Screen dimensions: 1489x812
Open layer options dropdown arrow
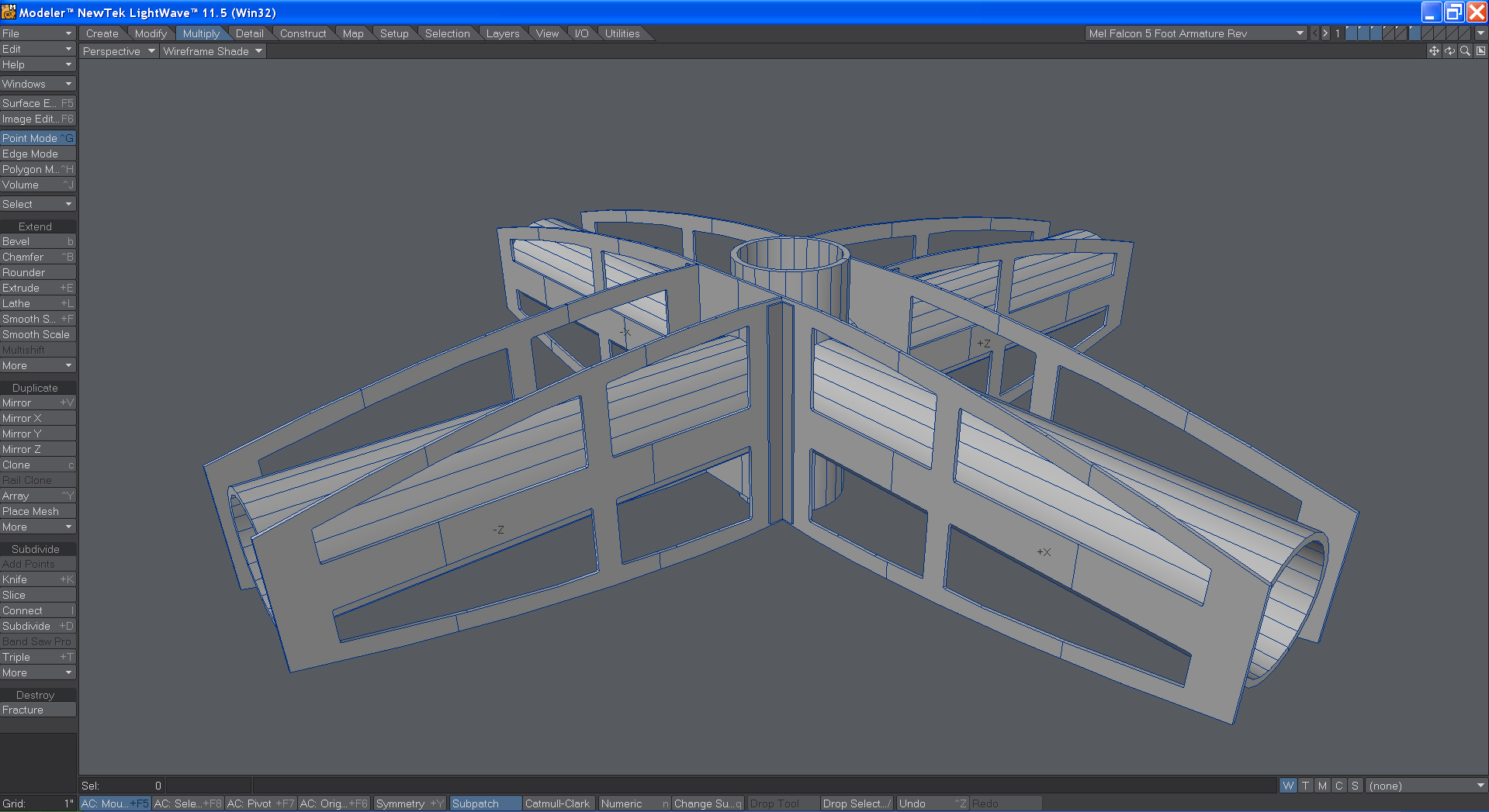(1480, 33)
